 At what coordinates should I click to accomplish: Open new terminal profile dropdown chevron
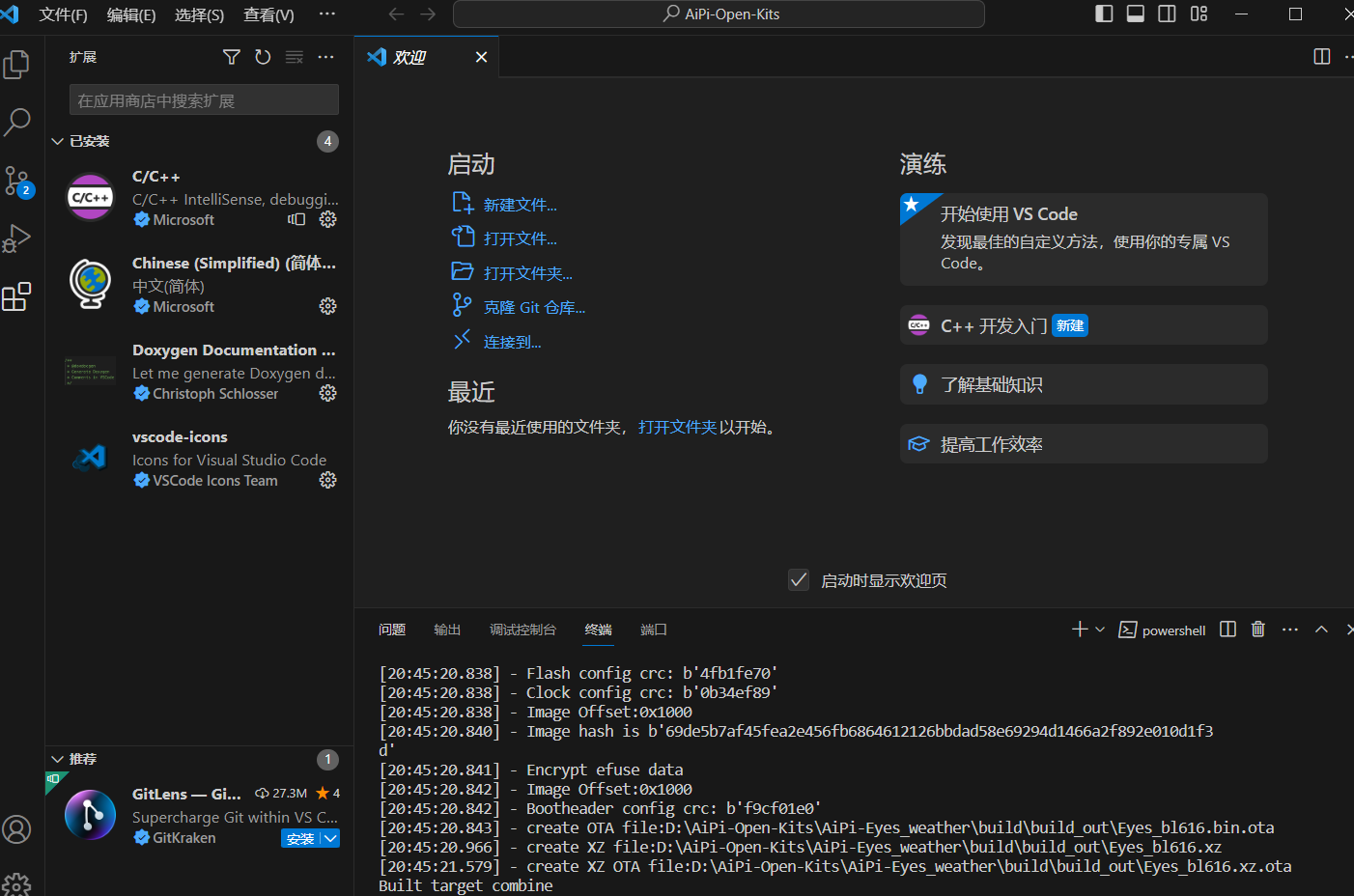1100,630
